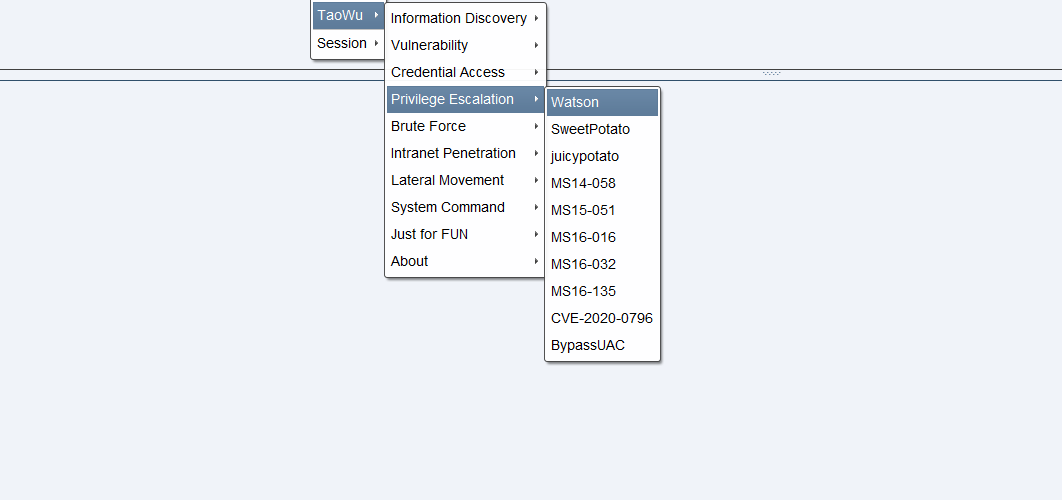Image resolution: width=1062 pixels, height=500 pixels.
Task: Select the MS16-135 item
Action: coord(602,291)
